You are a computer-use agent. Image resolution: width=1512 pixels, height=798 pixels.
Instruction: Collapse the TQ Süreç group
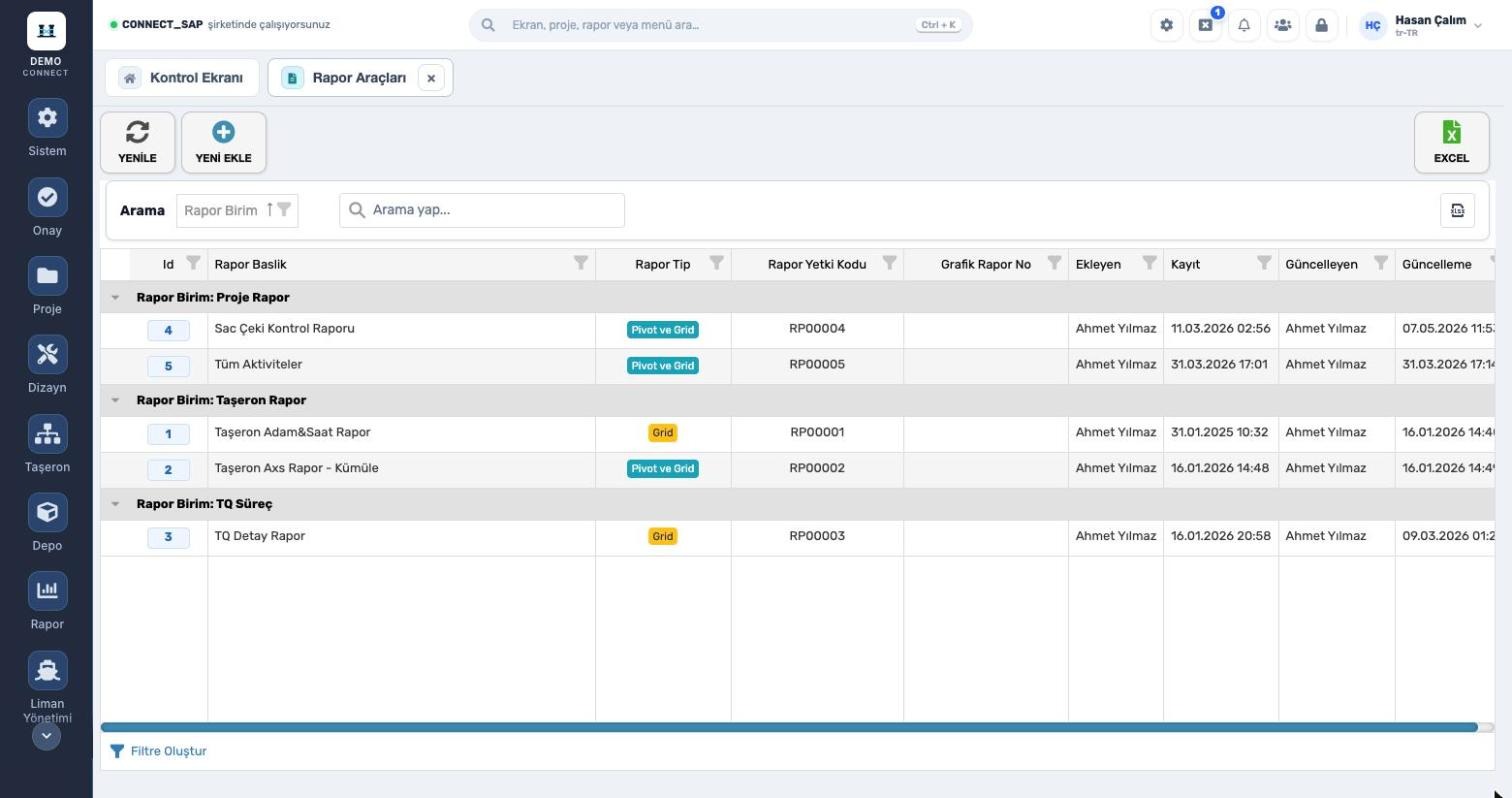(x=115, y=504)
